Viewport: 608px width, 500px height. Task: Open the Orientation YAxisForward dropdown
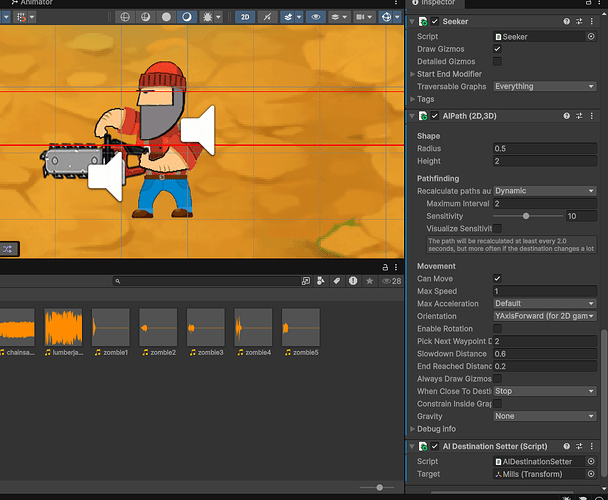pyautogui.click(x=545, y=316)
